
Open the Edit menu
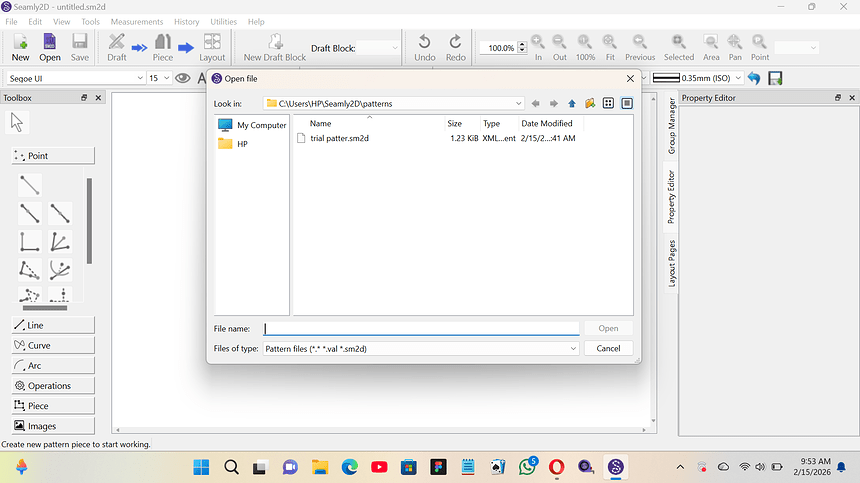tap(35, 22)
